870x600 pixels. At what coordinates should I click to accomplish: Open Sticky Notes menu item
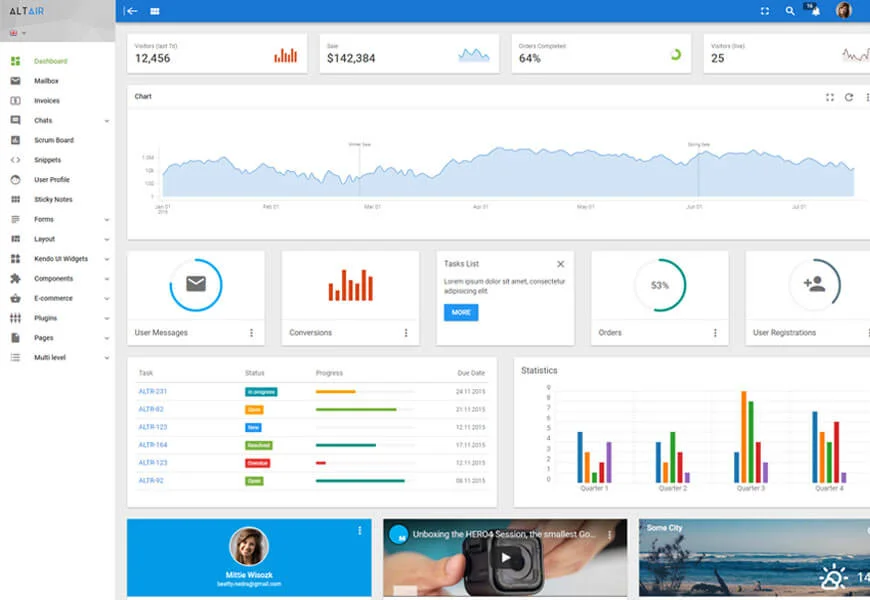pyautogui.click(x=53, y=199)
